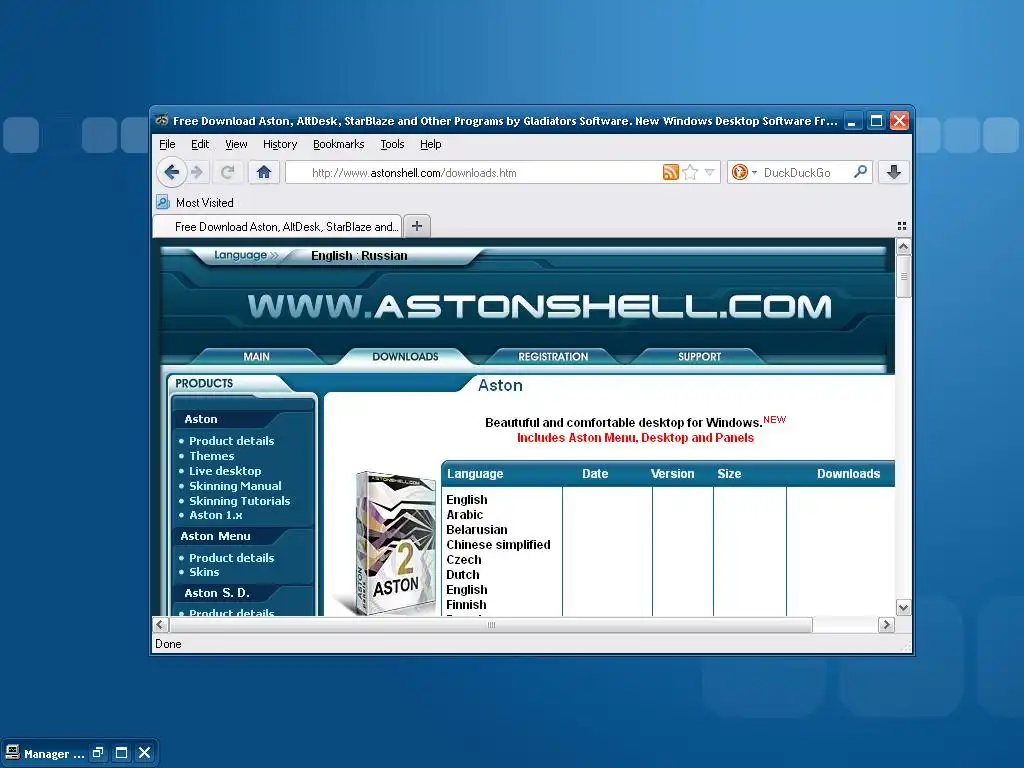
Task: Select Belarusian in the language list
Action: (x=477, y=530)
